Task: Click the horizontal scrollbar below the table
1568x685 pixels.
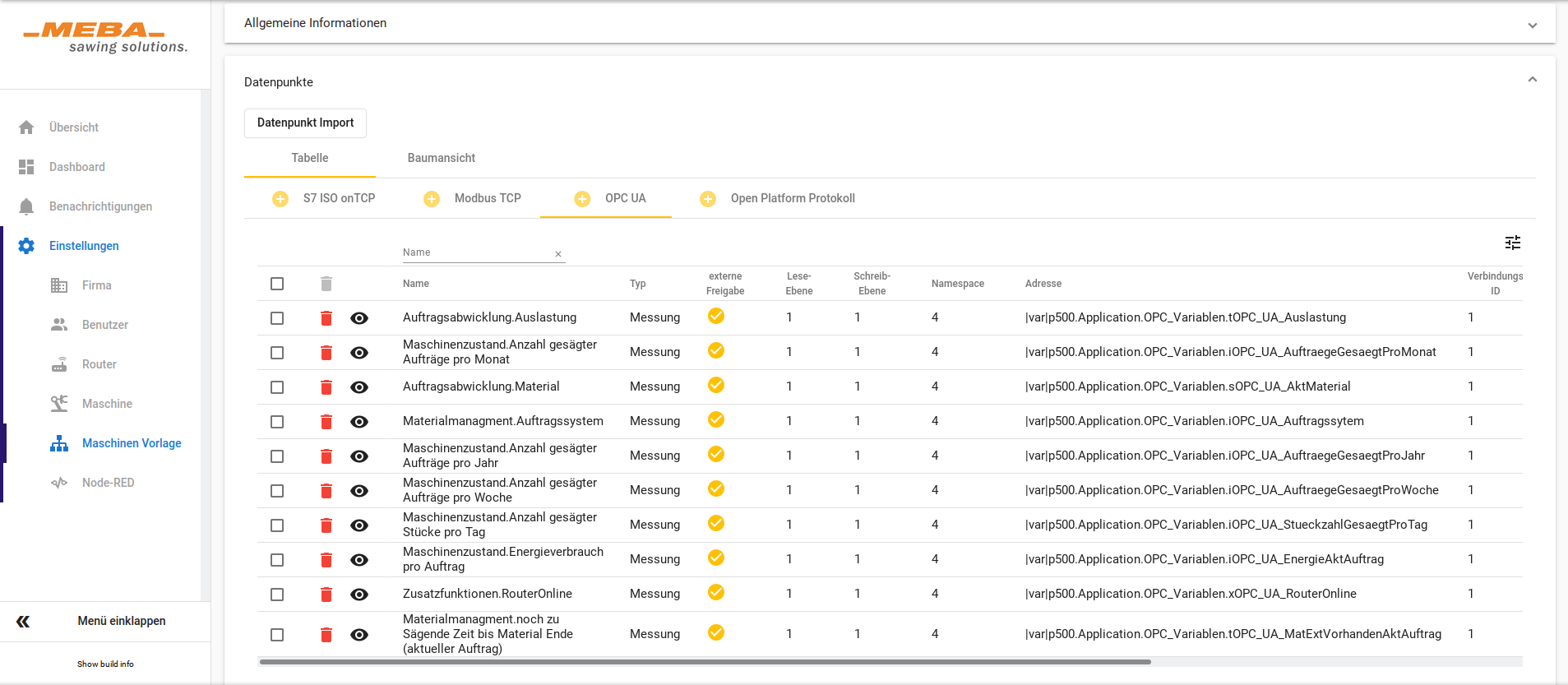Action: [705, 662]
